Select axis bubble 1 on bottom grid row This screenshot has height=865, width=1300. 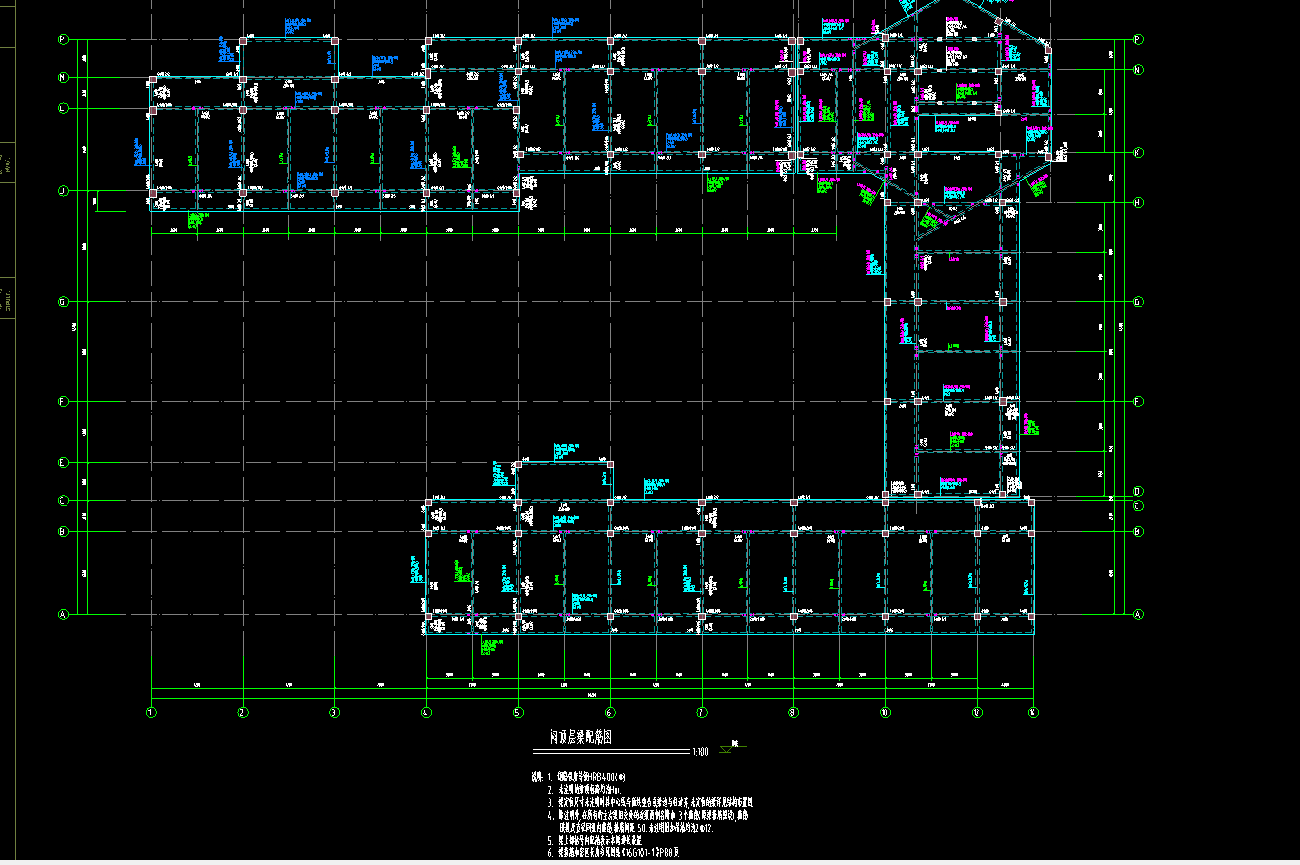[x=151, y=713]
